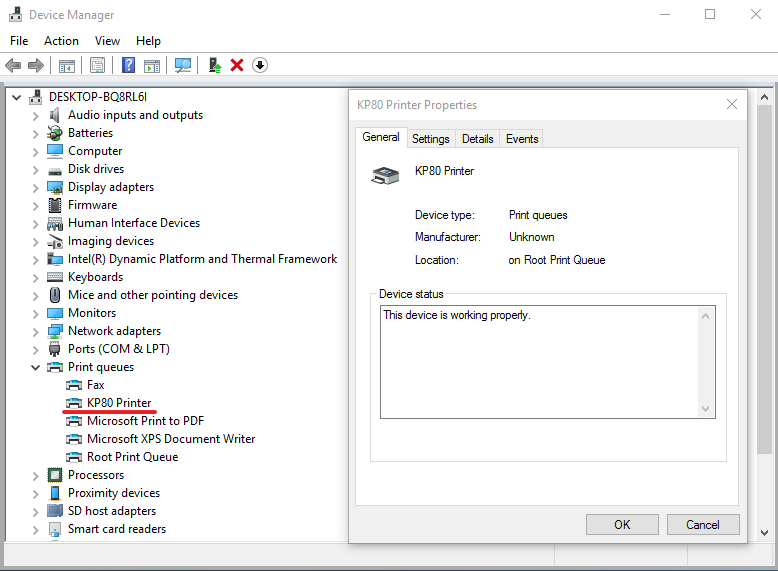Collapse the DESKTOP-BQ8RL6I root node
Screen dimensions: 778x571
17,97
